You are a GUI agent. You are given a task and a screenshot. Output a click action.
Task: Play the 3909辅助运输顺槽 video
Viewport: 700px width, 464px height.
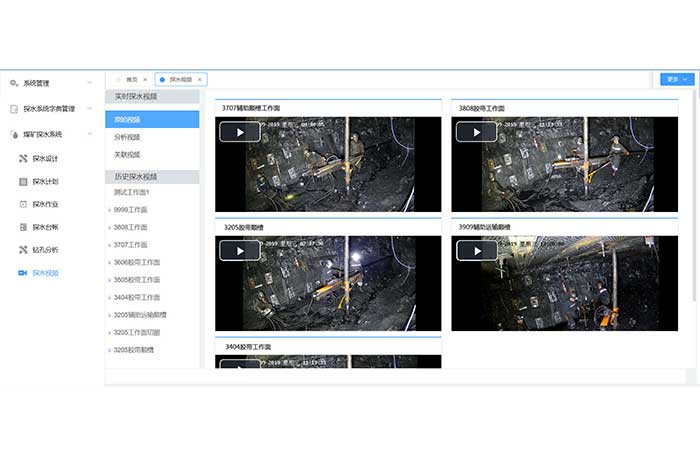coord(476,251)
